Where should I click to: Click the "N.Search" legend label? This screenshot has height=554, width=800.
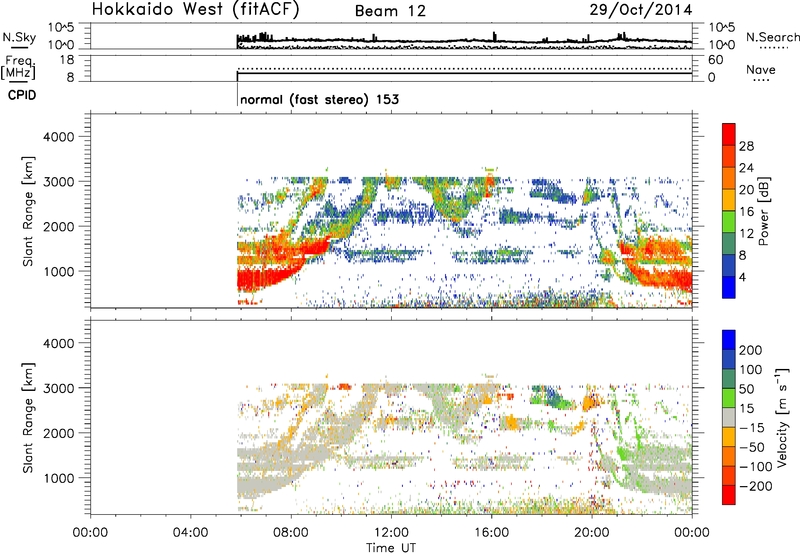tap(772, 37)
